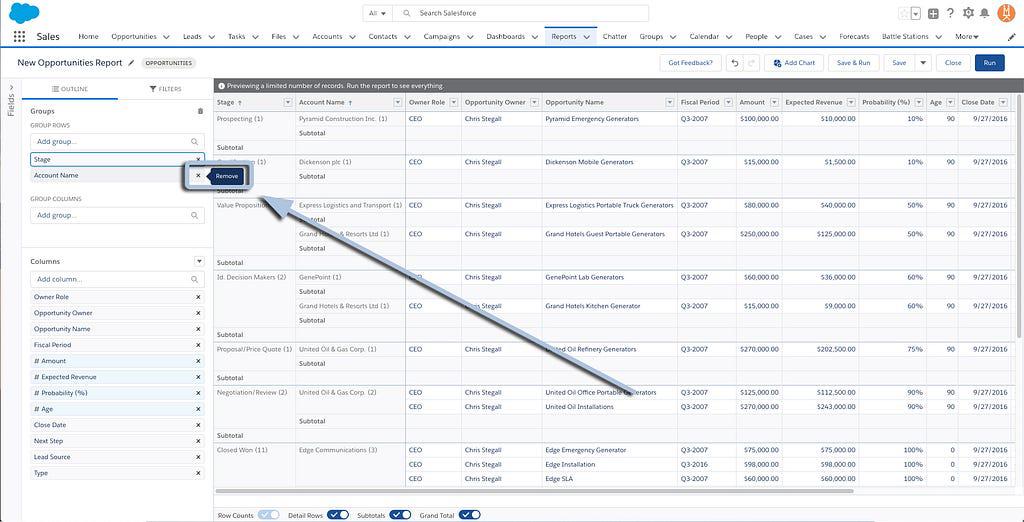Delete all groups with trash icon
1024x522 pixels.
200,111
